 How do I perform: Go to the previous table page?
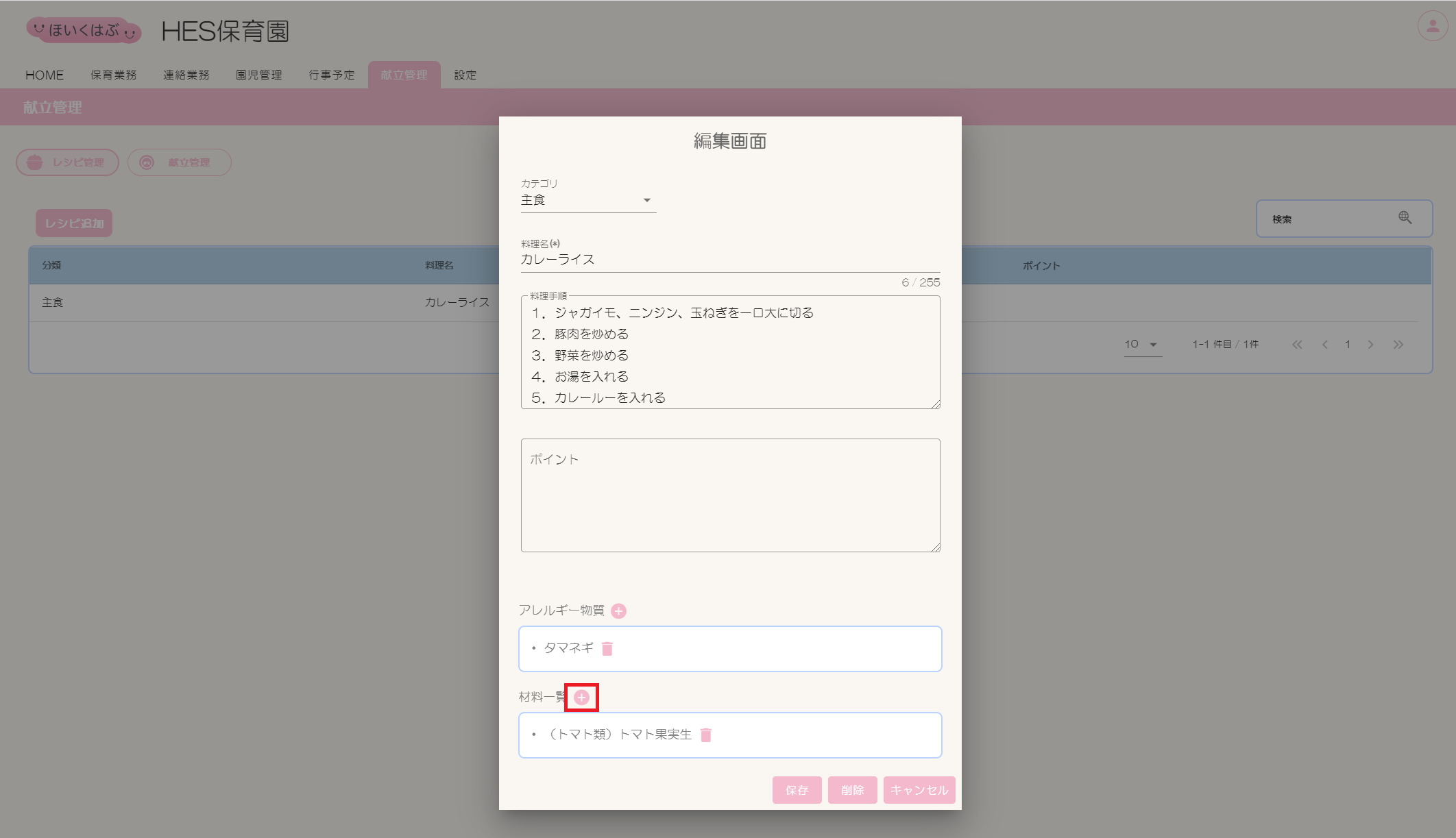coord(1325,345)
